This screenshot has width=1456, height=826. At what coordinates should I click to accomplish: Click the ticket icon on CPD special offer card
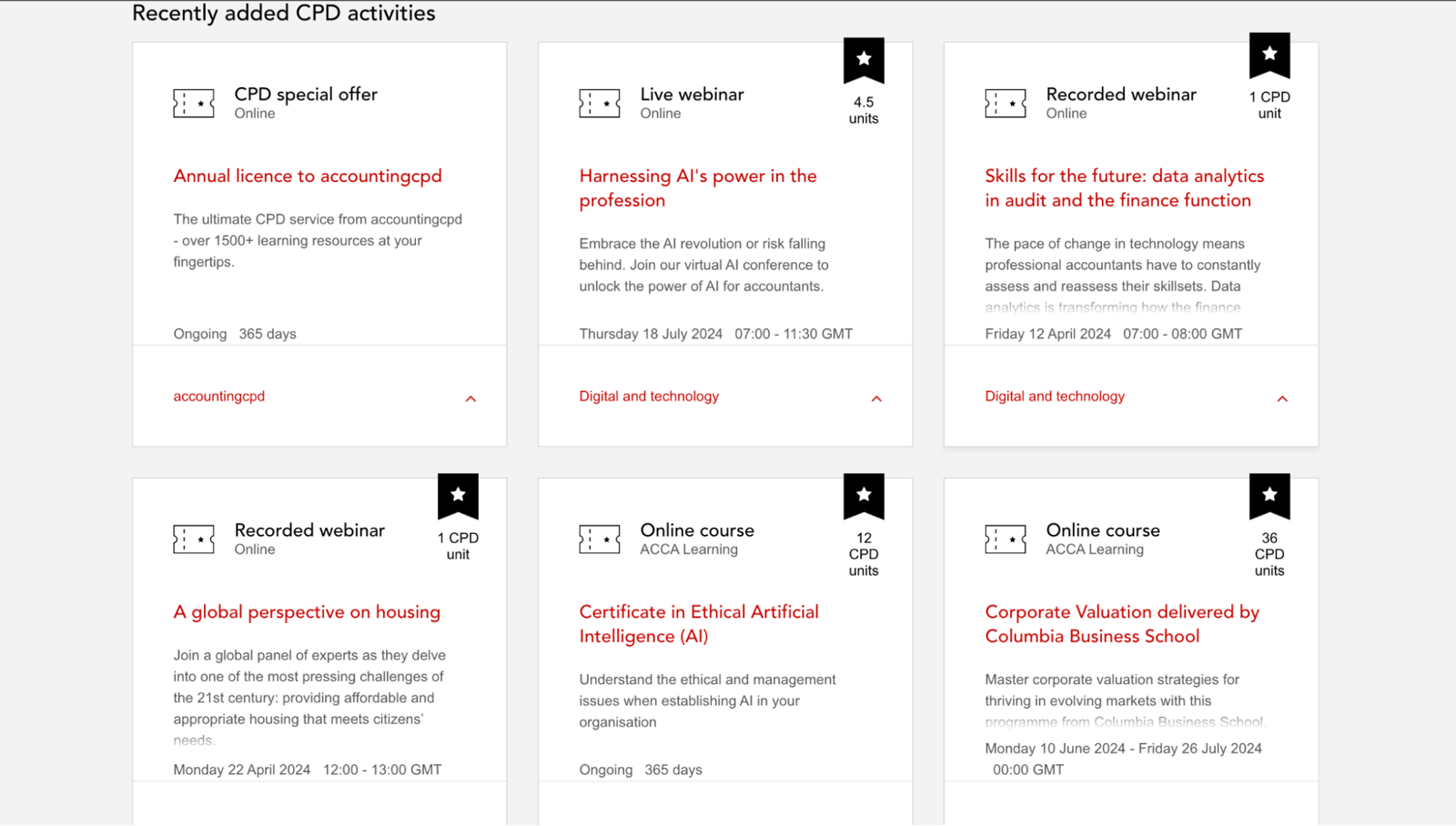[x=193, y=104]
